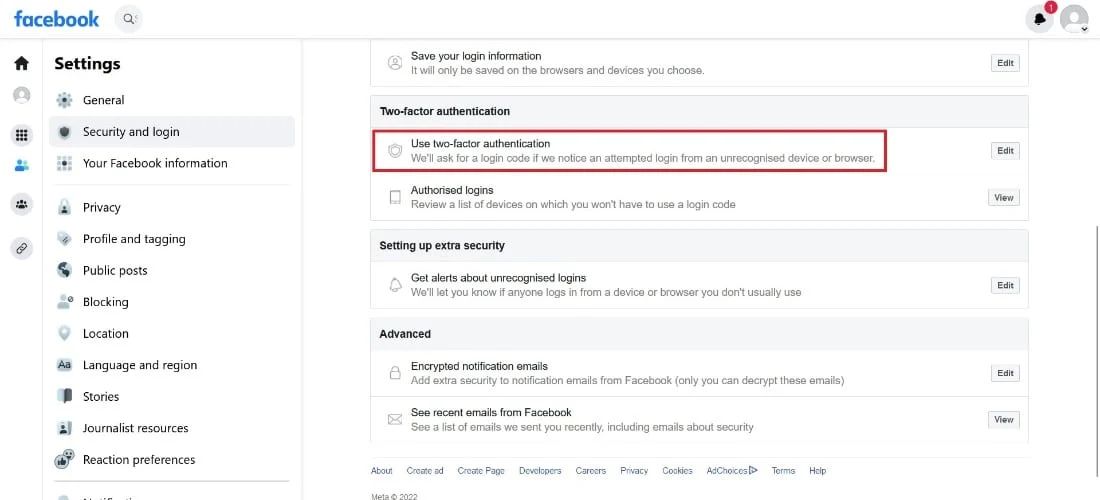Open the Facebook search icon
Image resolution: width=1100 pixels, height=500 pixels.
click(x=128, y=19)
